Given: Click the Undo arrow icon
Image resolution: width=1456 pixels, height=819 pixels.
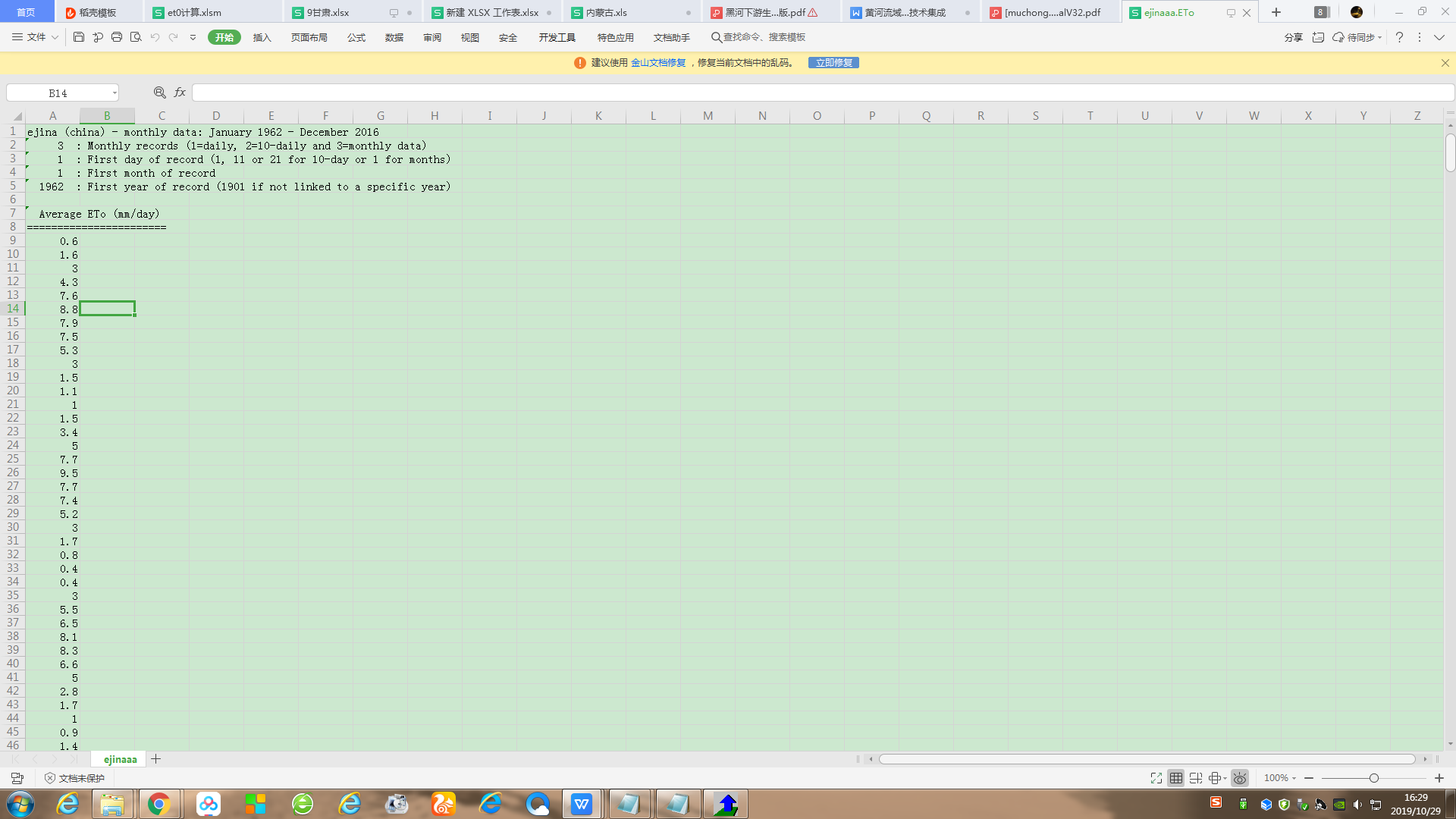Looking at the screenshot, I should point(155,37).
